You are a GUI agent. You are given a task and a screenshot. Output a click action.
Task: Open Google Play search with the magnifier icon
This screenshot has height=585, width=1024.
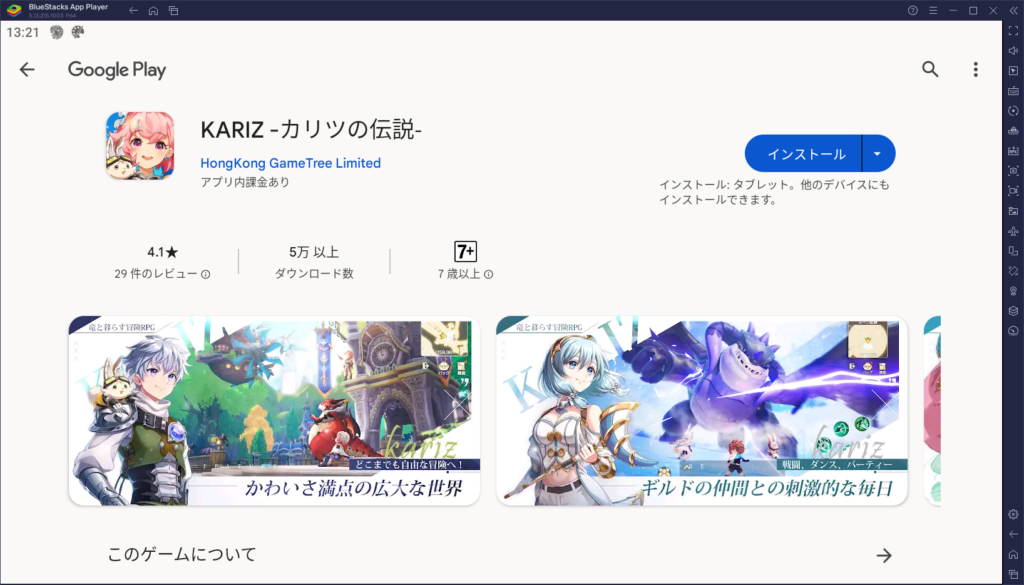(930, 70)
